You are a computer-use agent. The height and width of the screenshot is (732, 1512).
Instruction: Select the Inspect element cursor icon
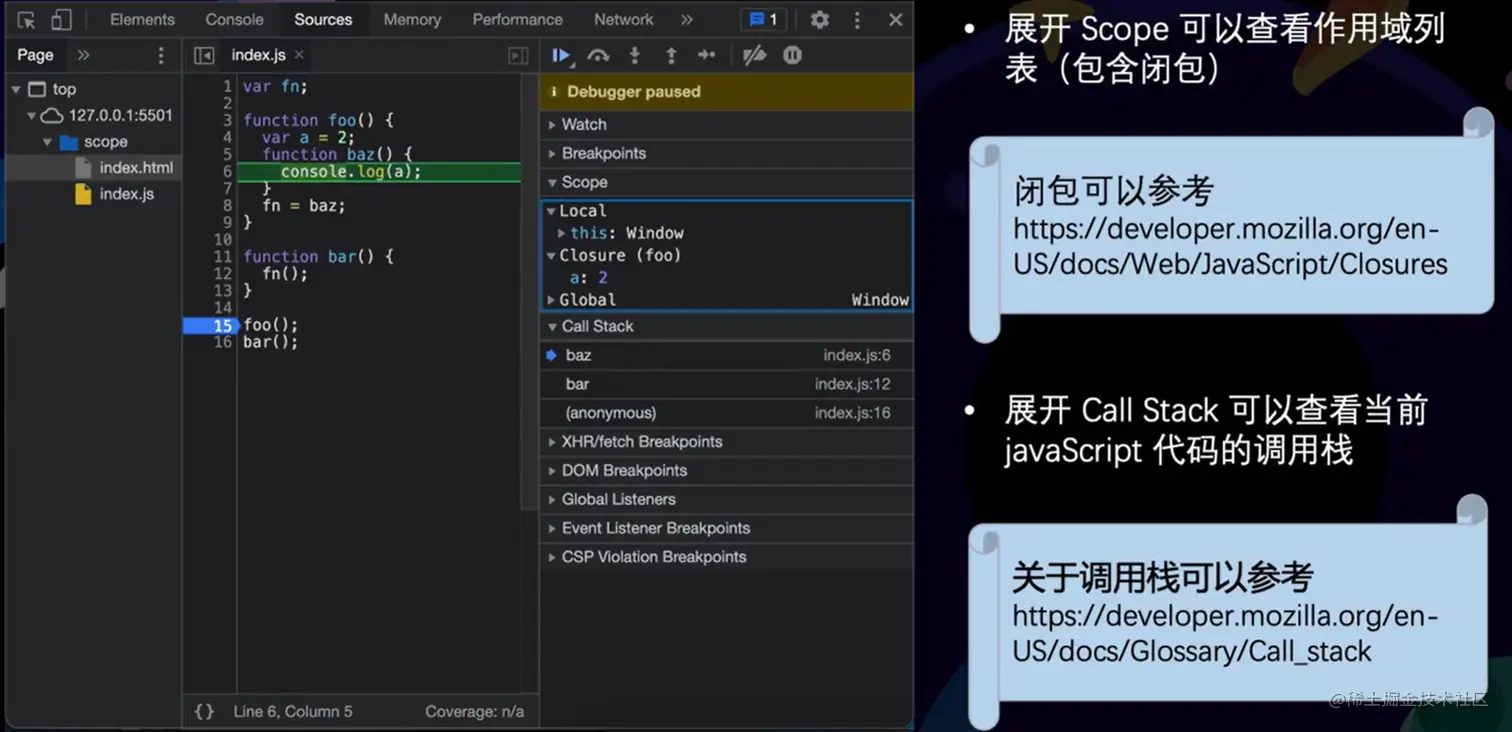pos(26,18)
